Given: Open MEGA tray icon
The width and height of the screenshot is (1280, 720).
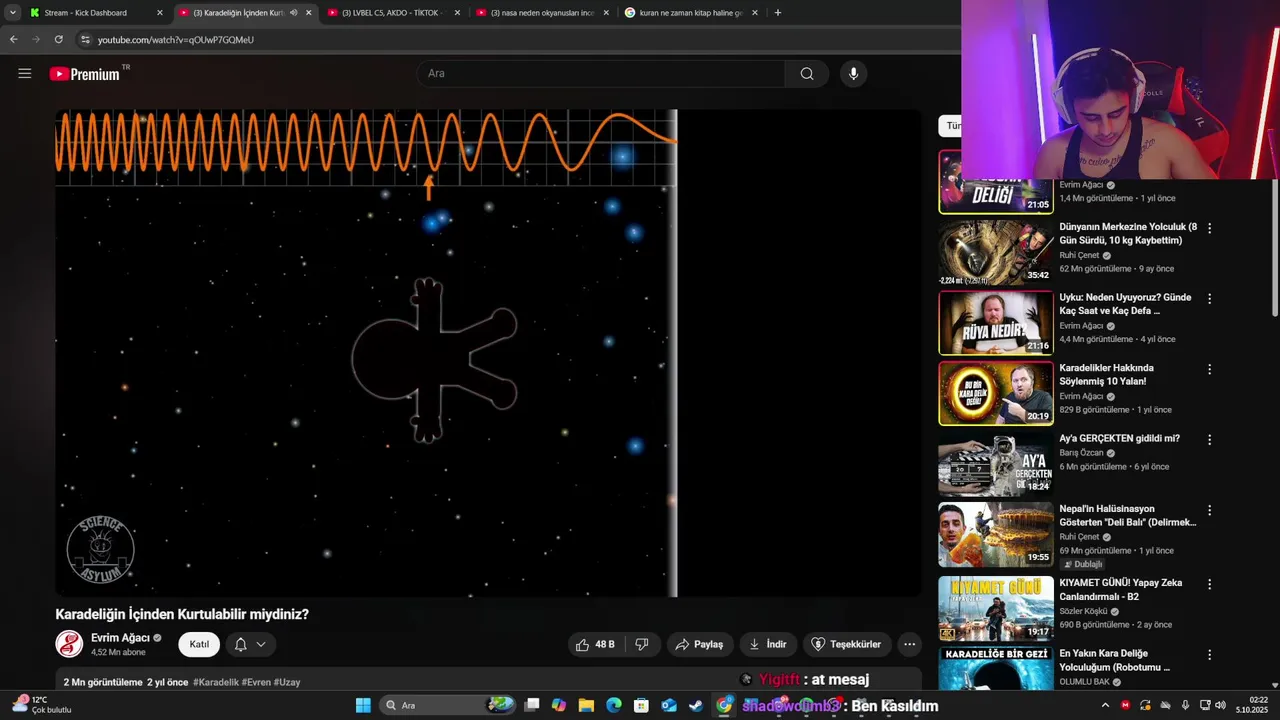Looking at the screenshot, I should pos(1126,705).
